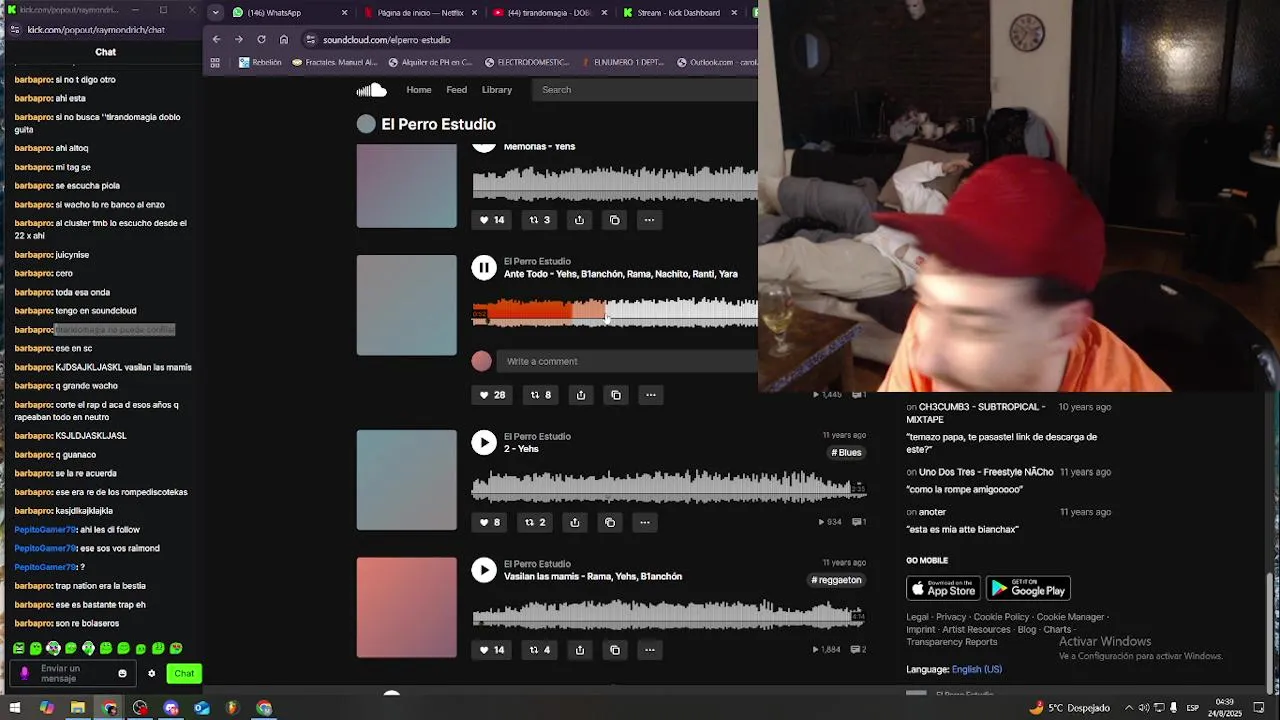
Task: Share Vasilan las mamis track
Action: [x=580, y=650]
